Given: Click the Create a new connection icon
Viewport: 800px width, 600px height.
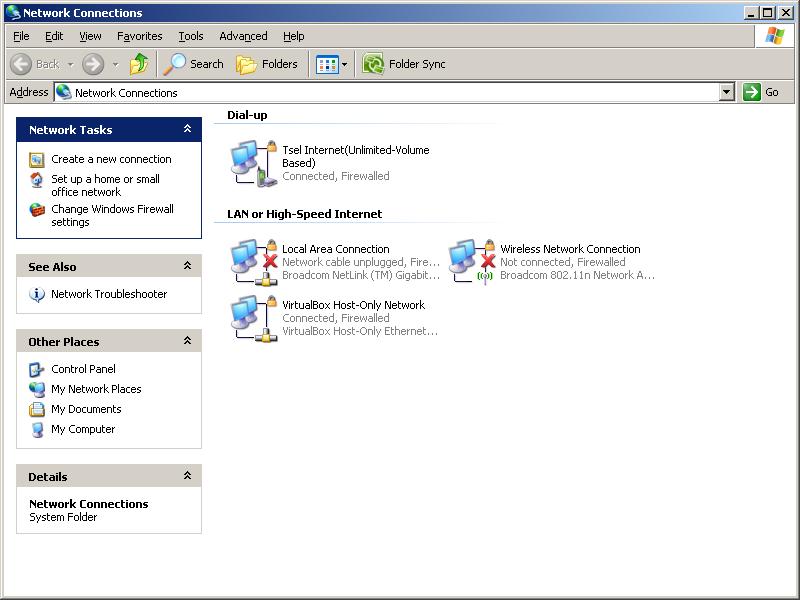Looking at the screenshot, I should [37, 160].
